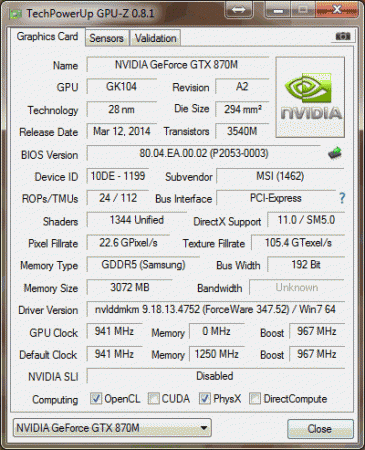The height and width of the screenshot is (450, 365).
Task: Click the Texture Fillrate field 105.4 GTexel/s
Action: click(298, 242)
